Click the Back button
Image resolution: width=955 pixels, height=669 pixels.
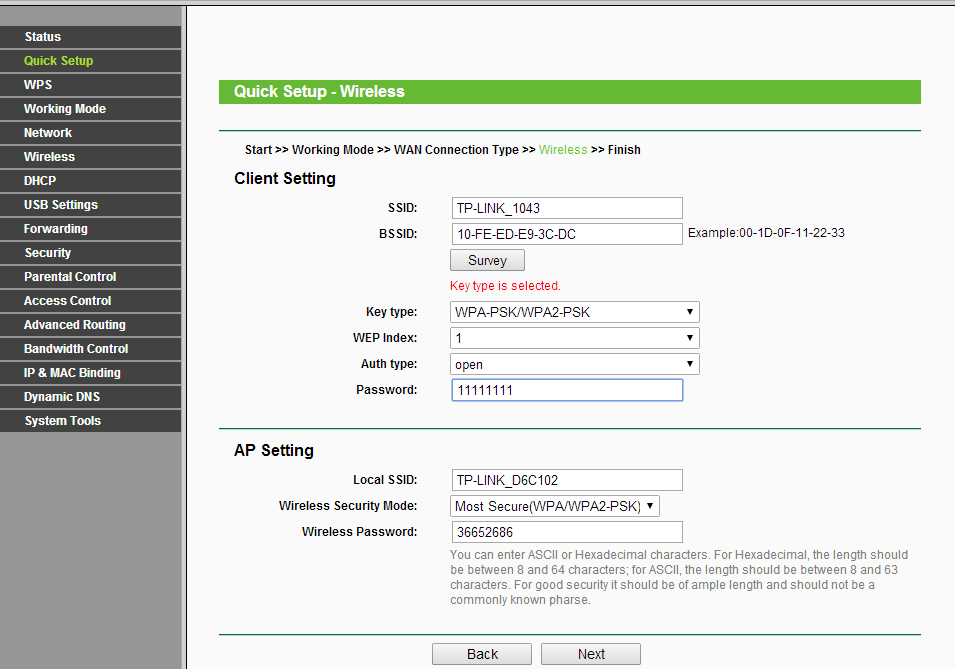point(482,654)
